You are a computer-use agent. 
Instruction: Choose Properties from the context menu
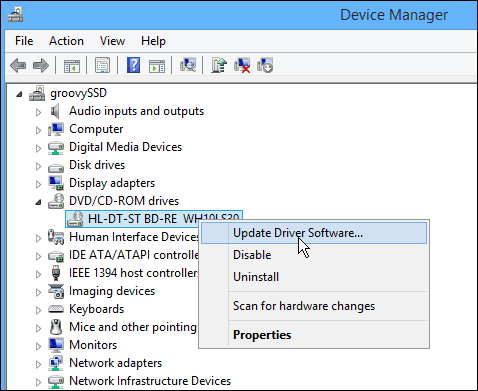pyautogui.click(x=314, y=335)
